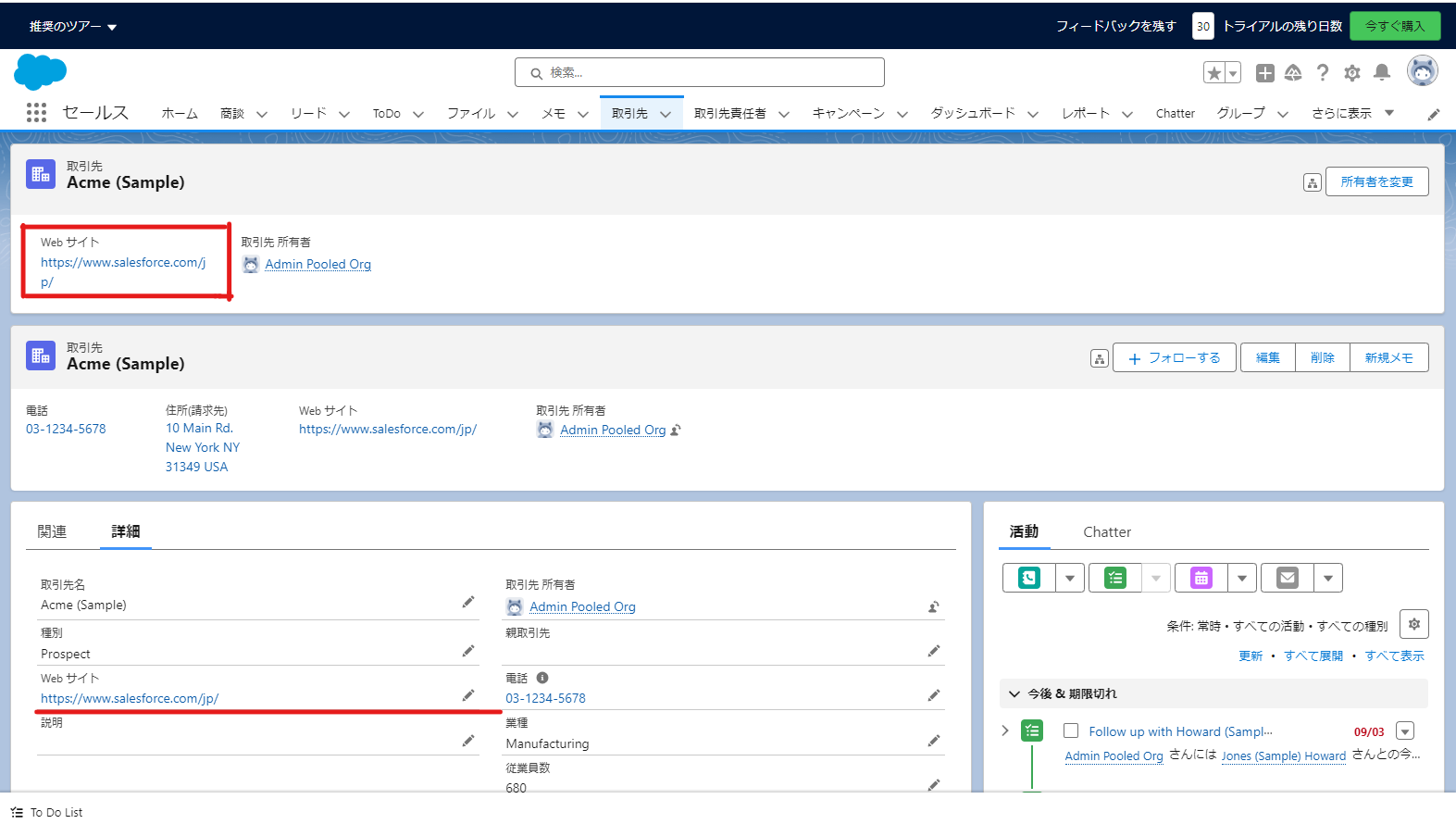Open the global actions plus icon
This screenshot has width=1456, height=824.
click(x=1265, y=73)
